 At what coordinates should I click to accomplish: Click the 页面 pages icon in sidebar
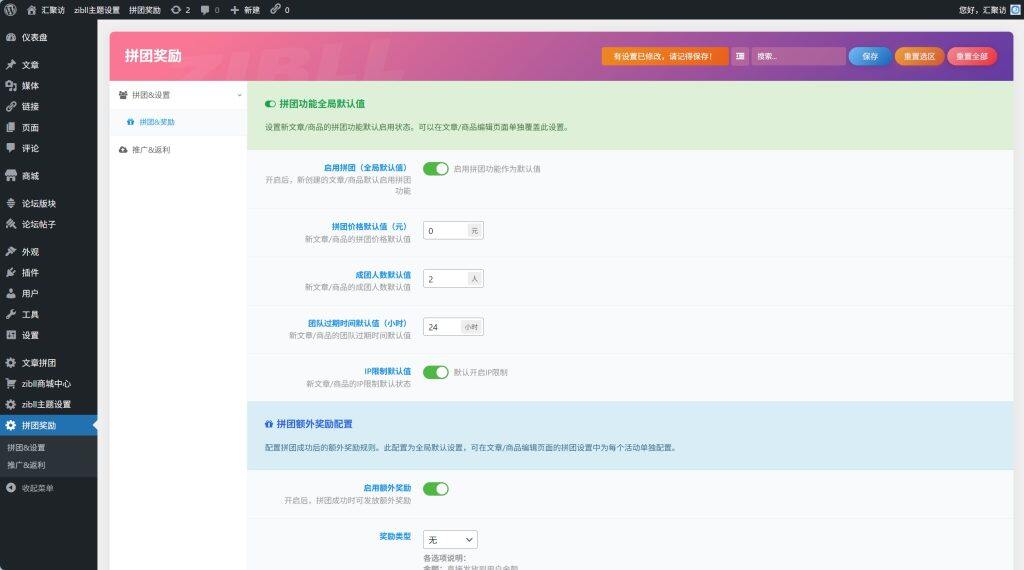[x=11, y=127]
